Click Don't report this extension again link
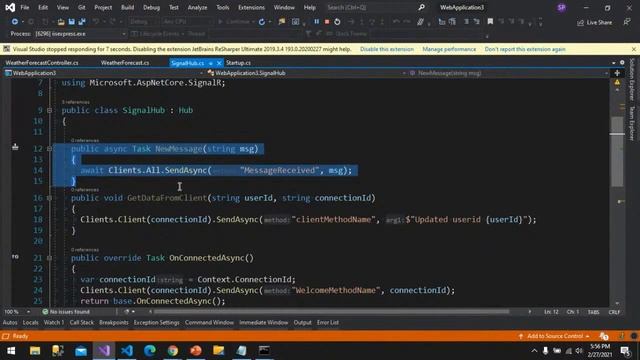 tap(525, 49)
